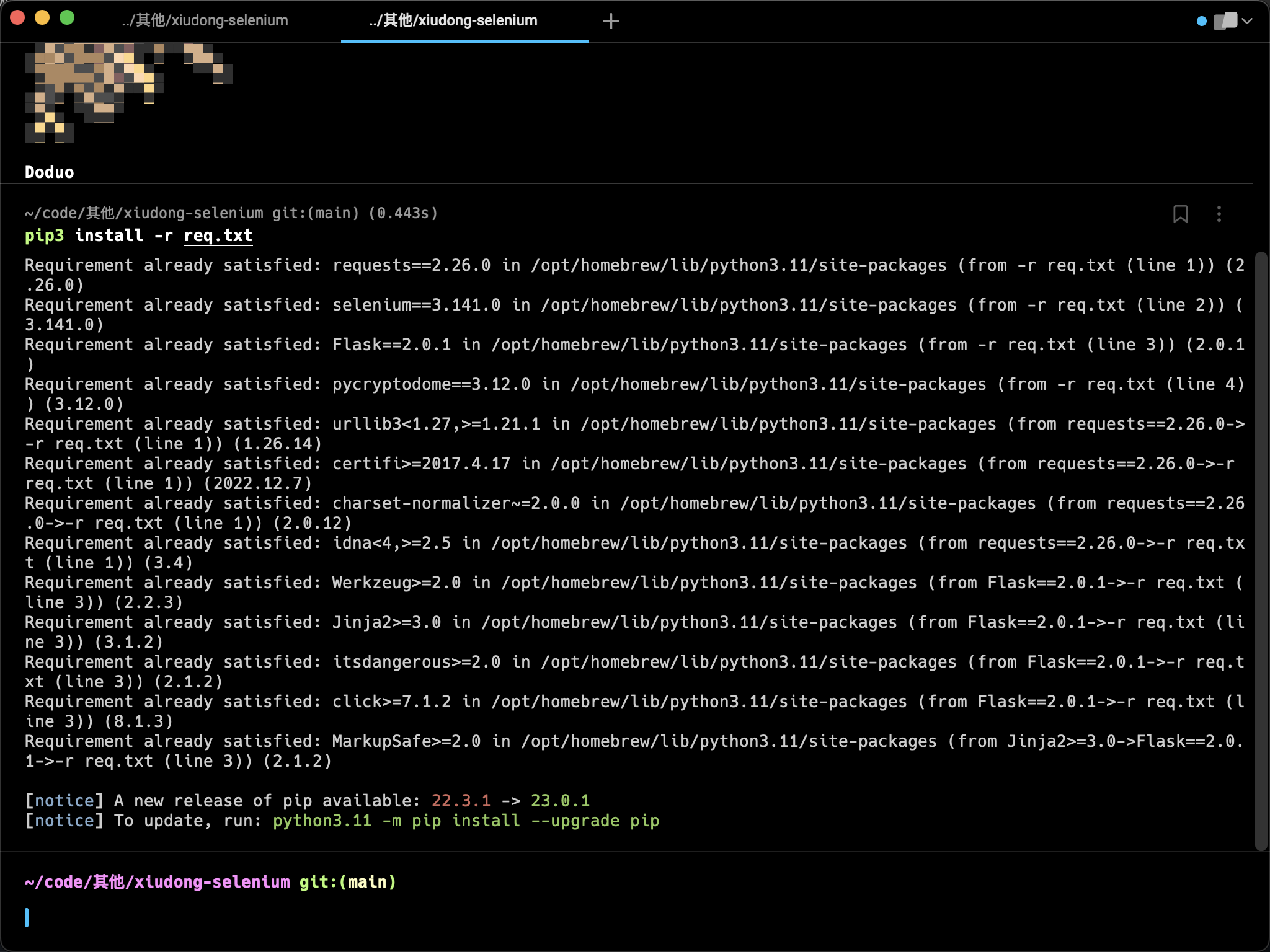Click the Doduo title label
The height and width of the screenshot is (952, 1270).
[50, 172]
